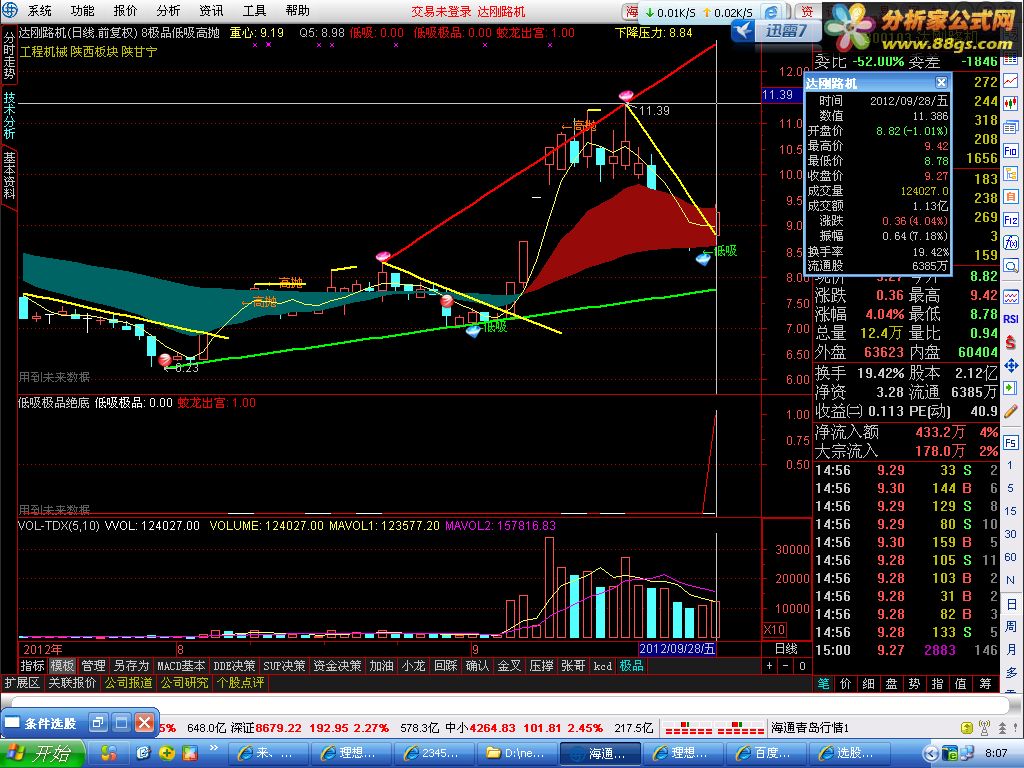Select the MACD基本 template tab

coord(181,665)
